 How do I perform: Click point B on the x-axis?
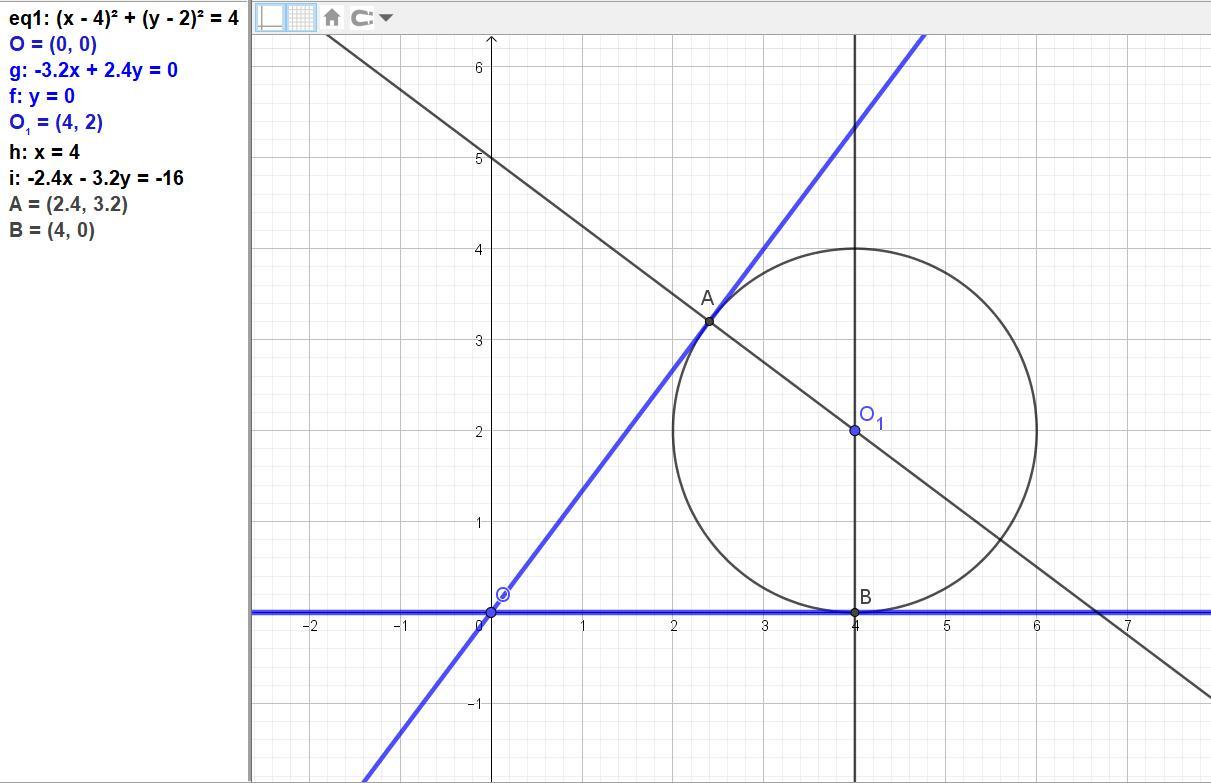tap(855, 612)
